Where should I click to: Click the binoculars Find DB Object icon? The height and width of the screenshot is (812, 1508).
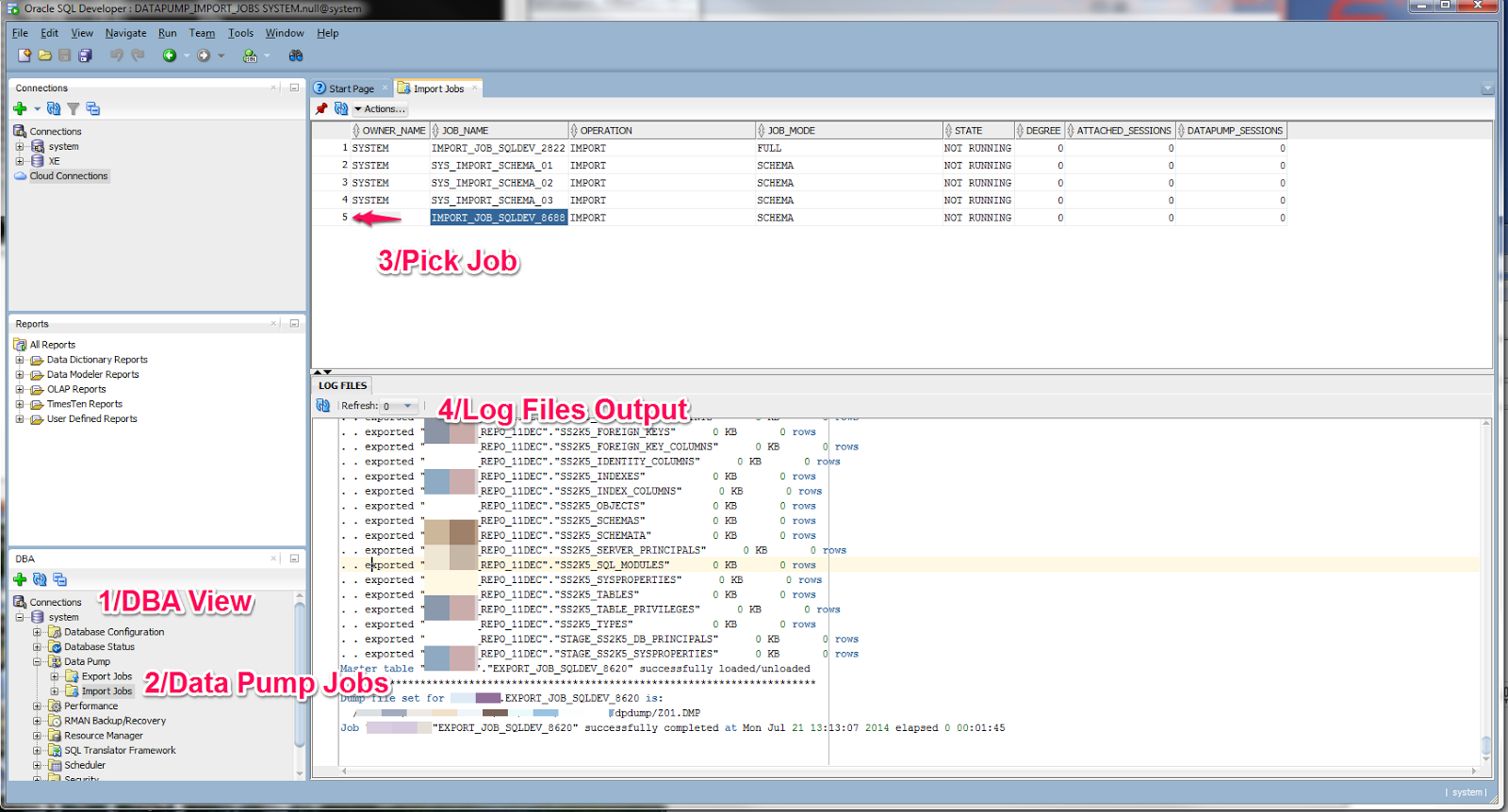click(x=296, y=56)
